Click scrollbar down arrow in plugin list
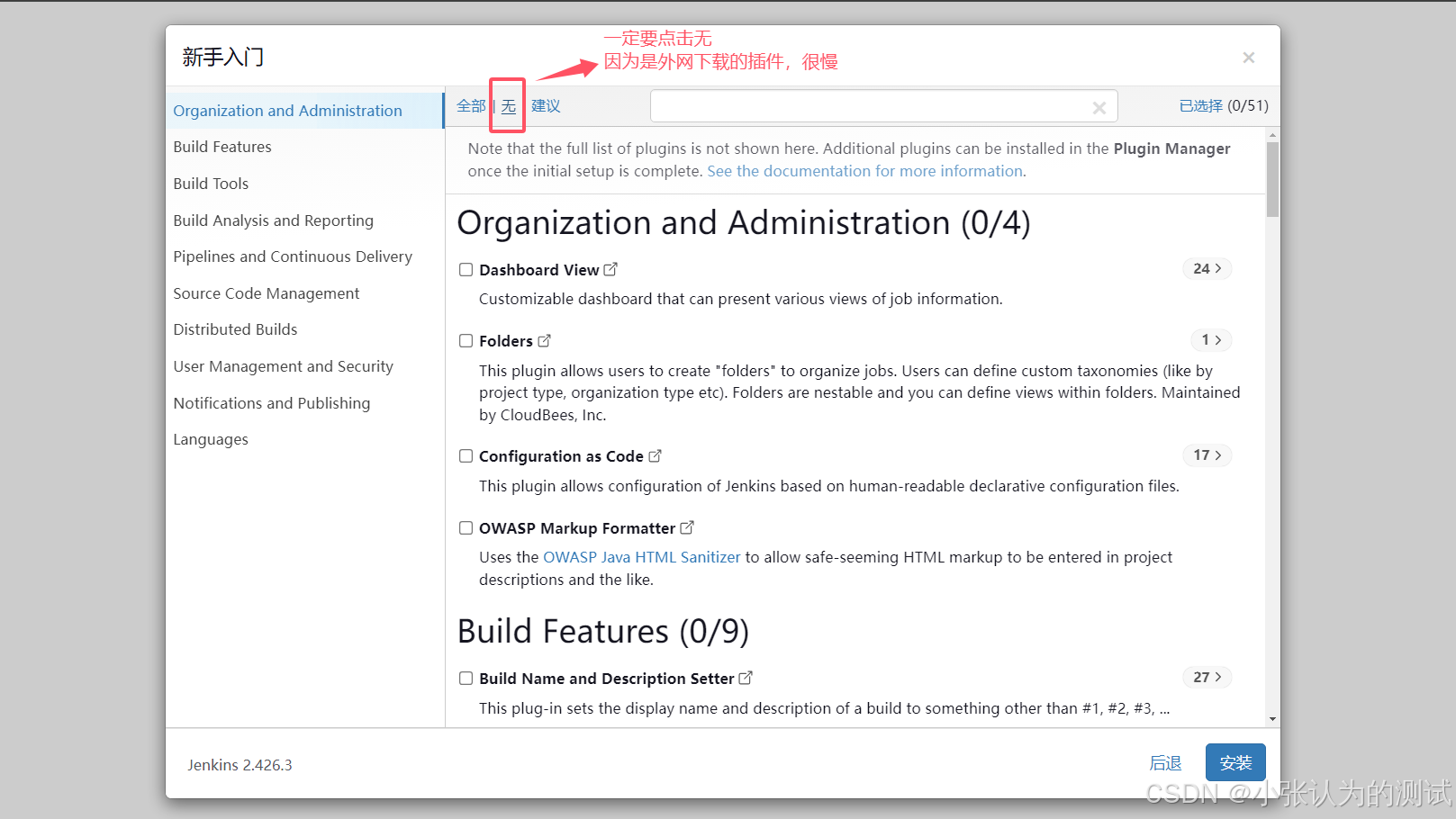The height and width of the screenshot is (819, 1456). [1272, 719]
